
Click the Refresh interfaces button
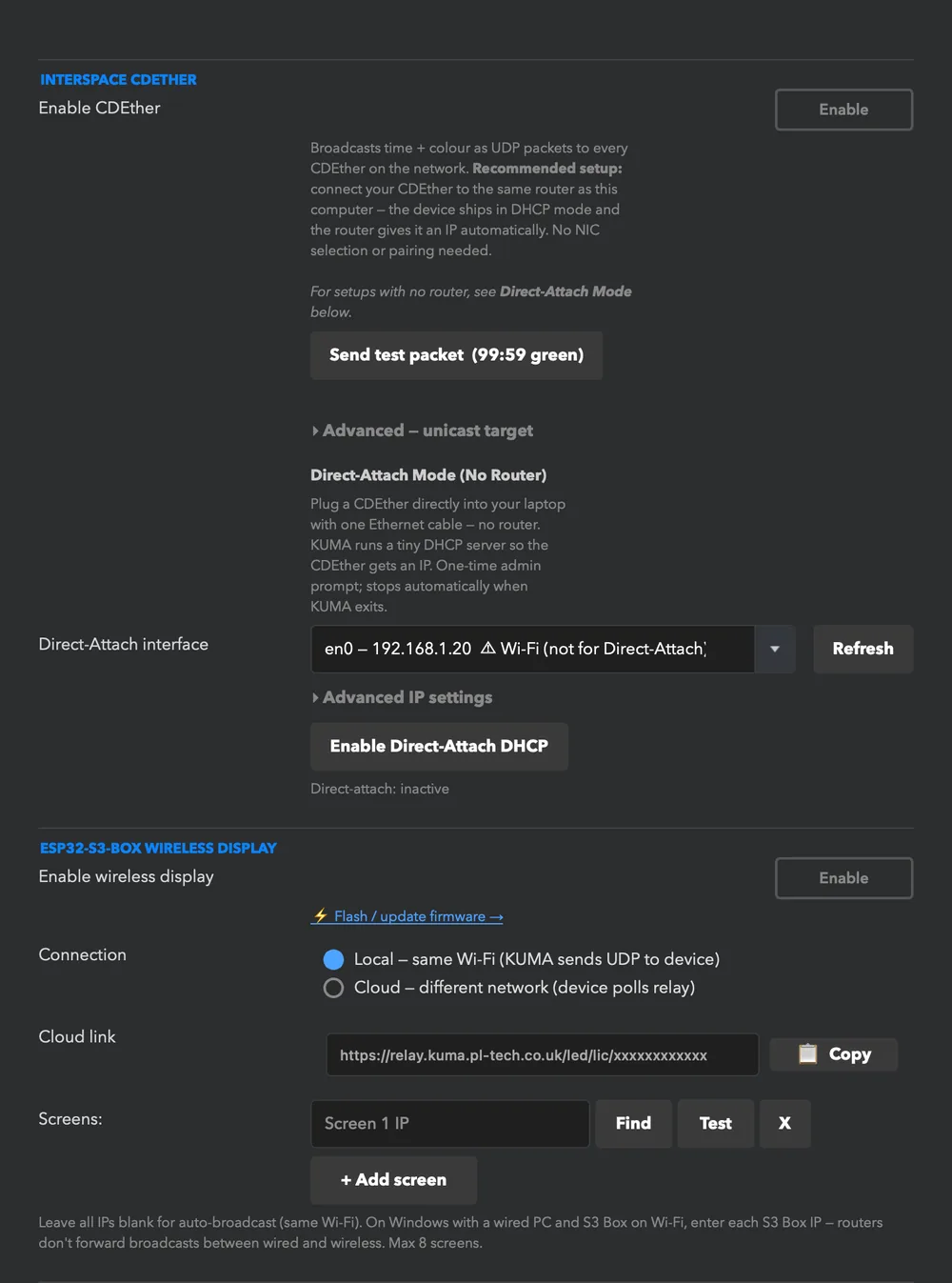point(863,650)
